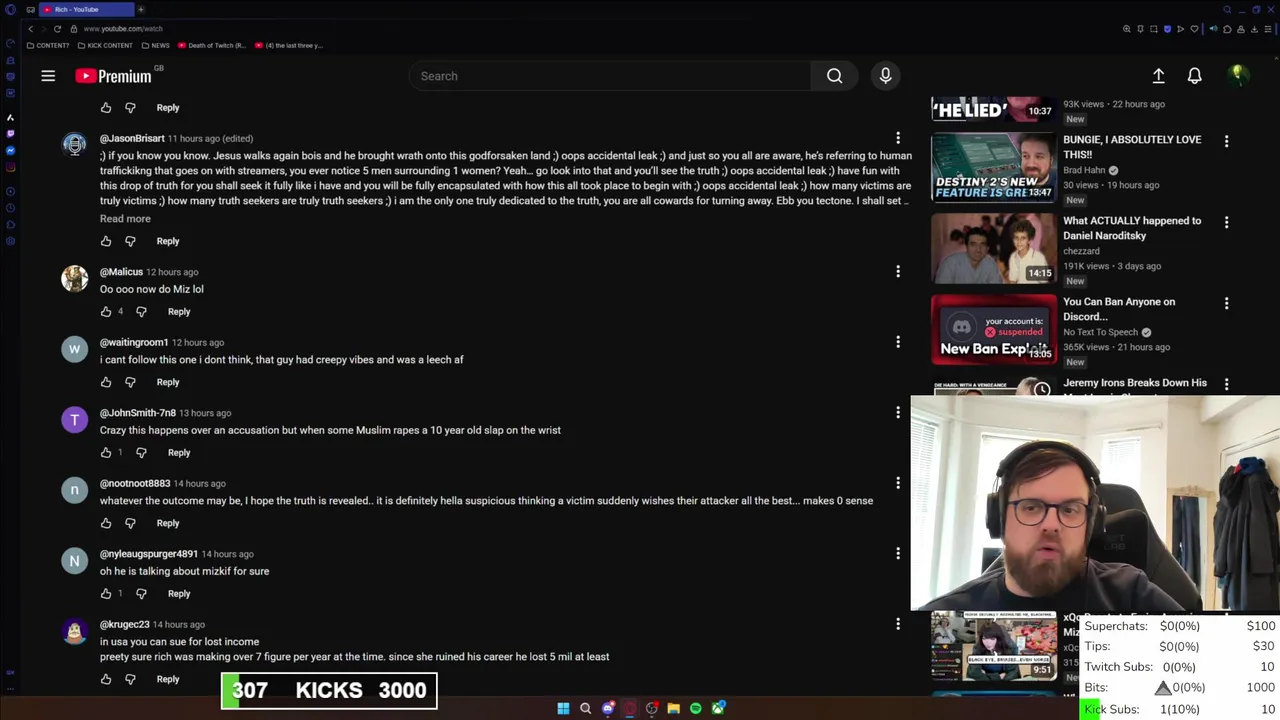Dislike the comment by @krugec23

(x=130, y=679)
